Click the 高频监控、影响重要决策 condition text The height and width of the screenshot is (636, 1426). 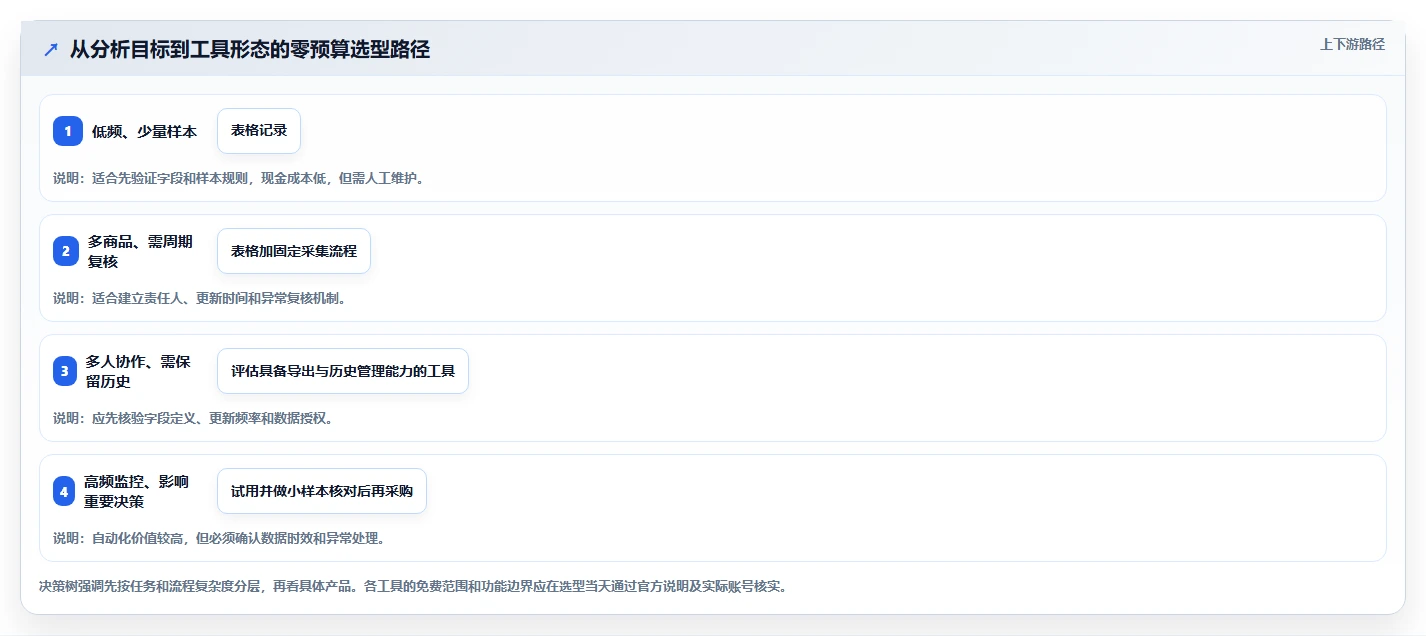[137, 491]
